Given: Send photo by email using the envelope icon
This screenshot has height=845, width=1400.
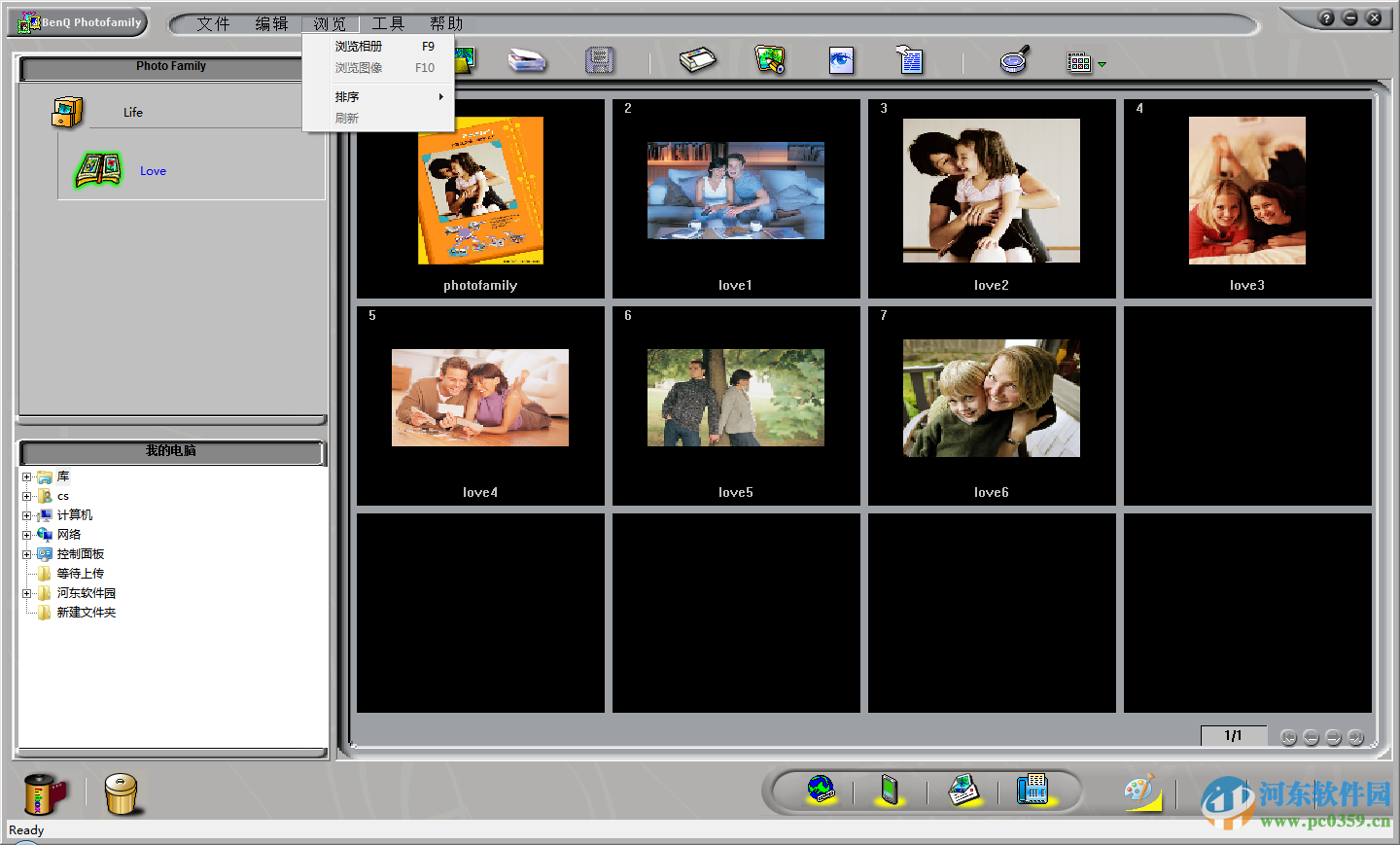Looking at the screenshot, I should (963, 790).
